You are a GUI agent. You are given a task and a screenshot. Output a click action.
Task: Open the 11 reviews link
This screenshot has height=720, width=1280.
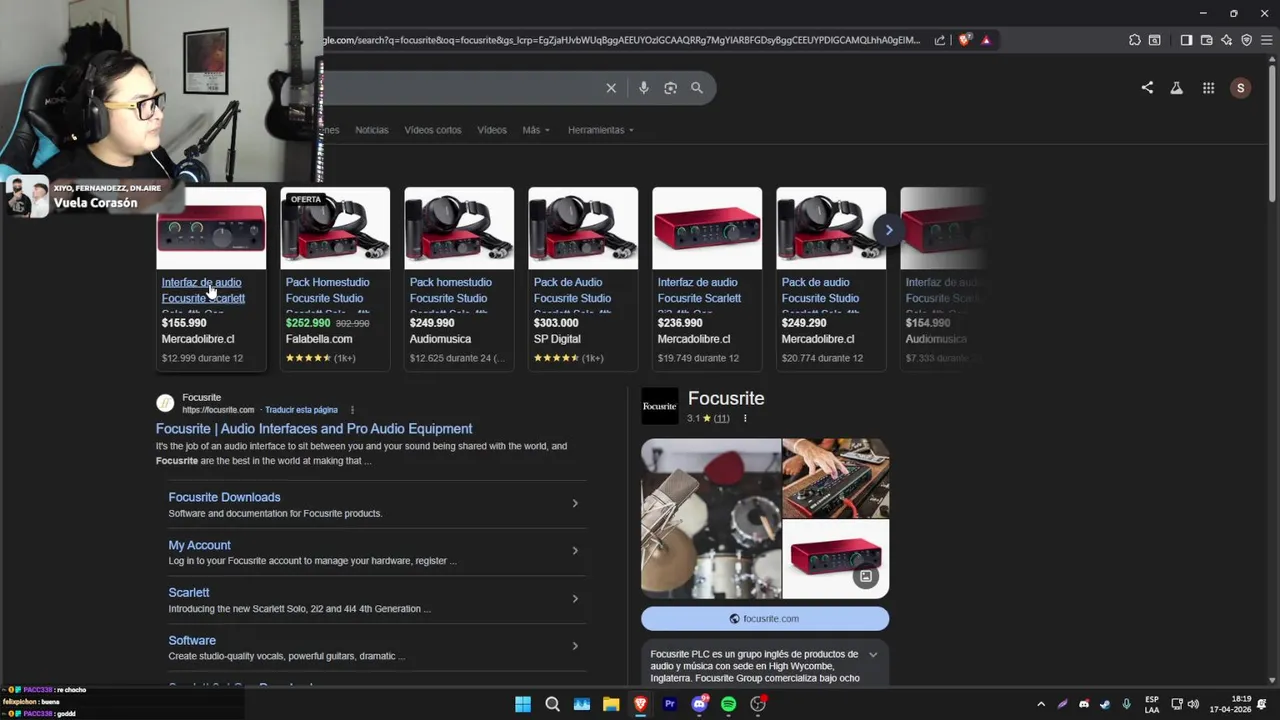(x=722, y=418)
